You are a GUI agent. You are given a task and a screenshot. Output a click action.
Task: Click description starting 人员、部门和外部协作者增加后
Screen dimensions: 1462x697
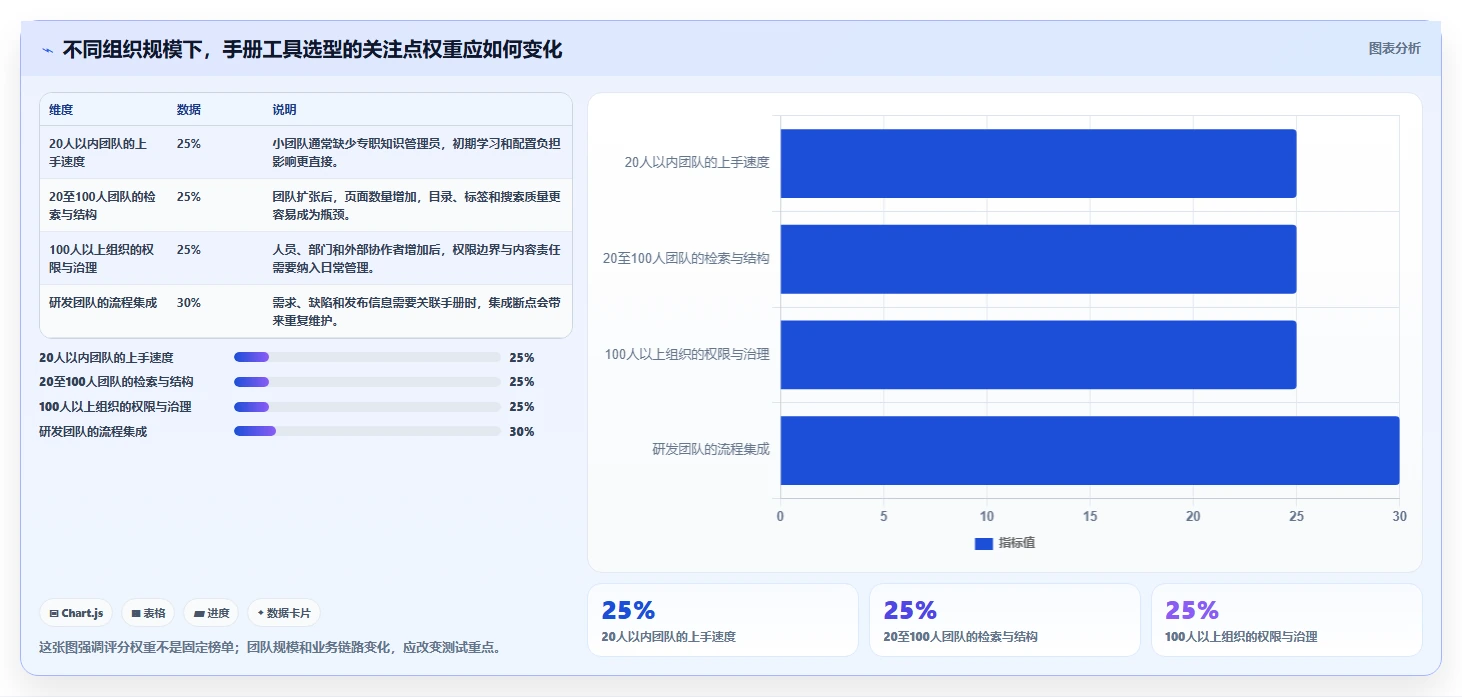(x=416, y=258)
